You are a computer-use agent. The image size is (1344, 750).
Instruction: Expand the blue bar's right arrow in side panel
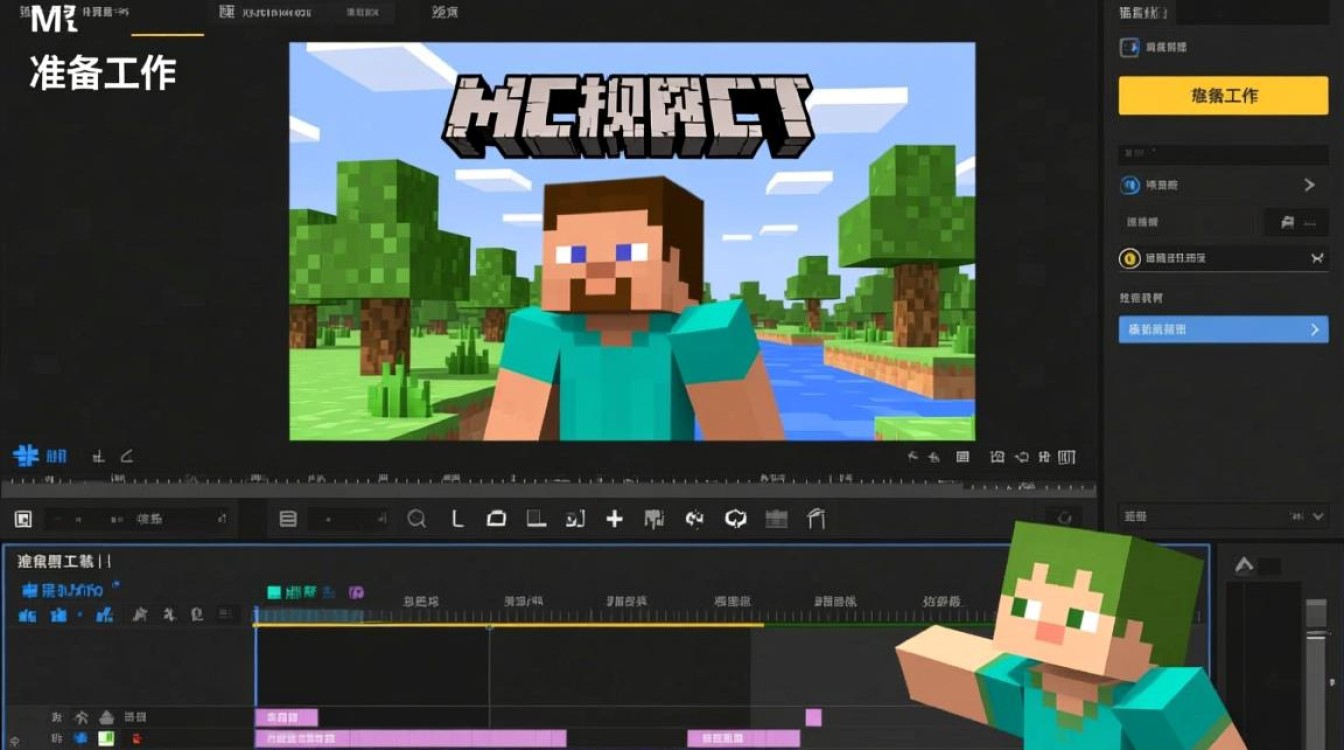pyautogui.click(x=1315, y=329)
